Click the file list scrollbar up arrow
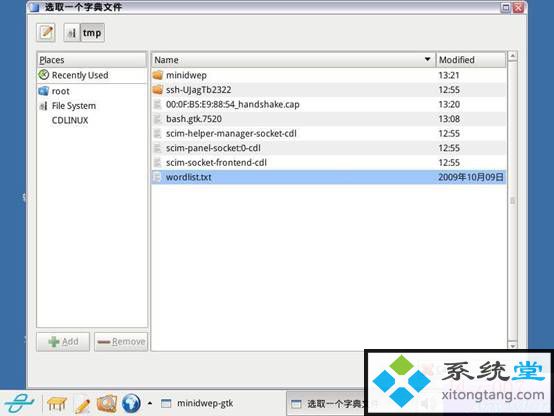The width and height of the screenshot is (554, 416). (512, 56)
